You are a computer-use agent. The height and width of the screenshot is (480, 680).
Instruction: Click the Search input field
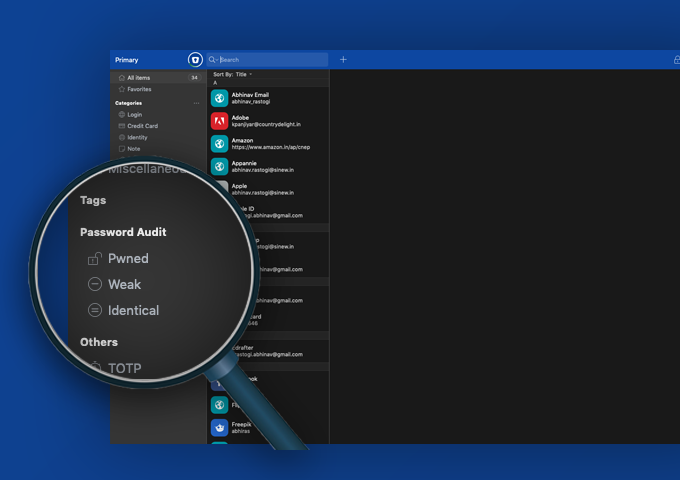tap(270, 60)
